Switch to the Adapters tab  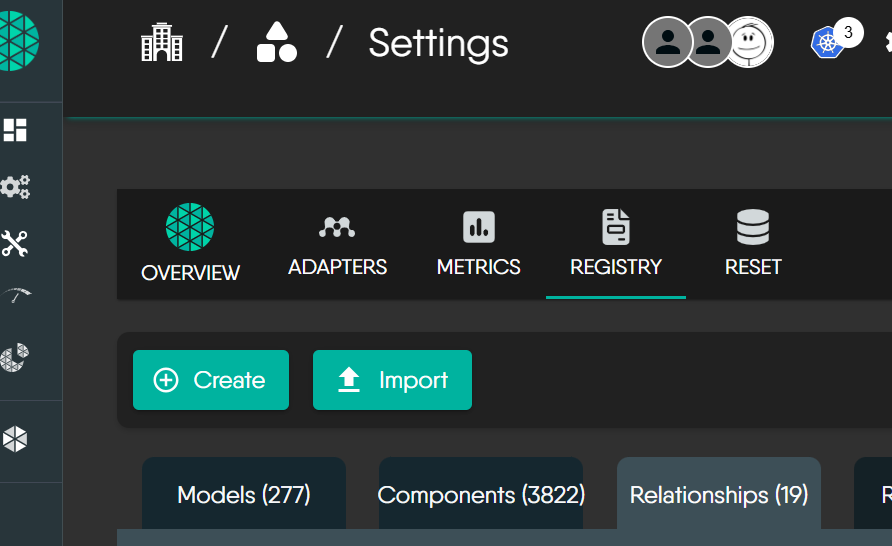coord(337,244)
